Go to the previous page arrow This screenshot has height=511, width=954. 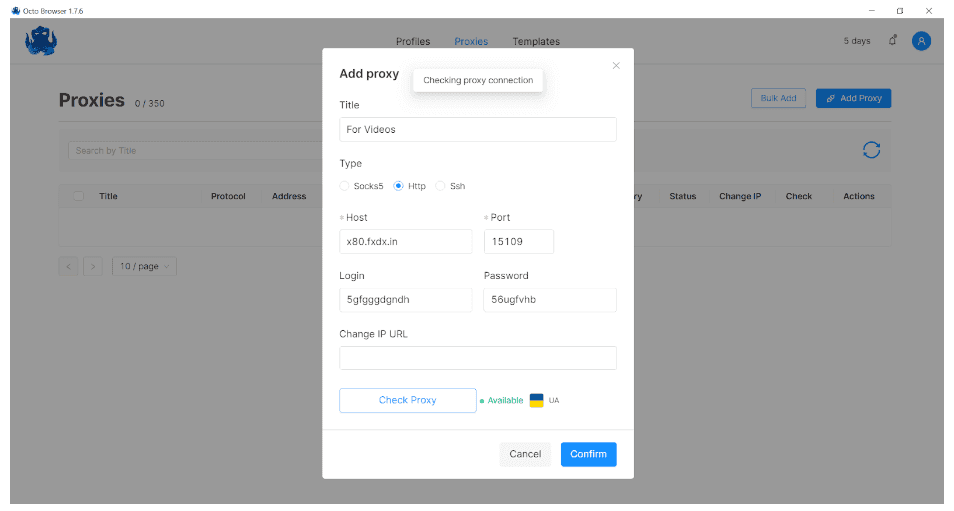[x=68, y=267]
